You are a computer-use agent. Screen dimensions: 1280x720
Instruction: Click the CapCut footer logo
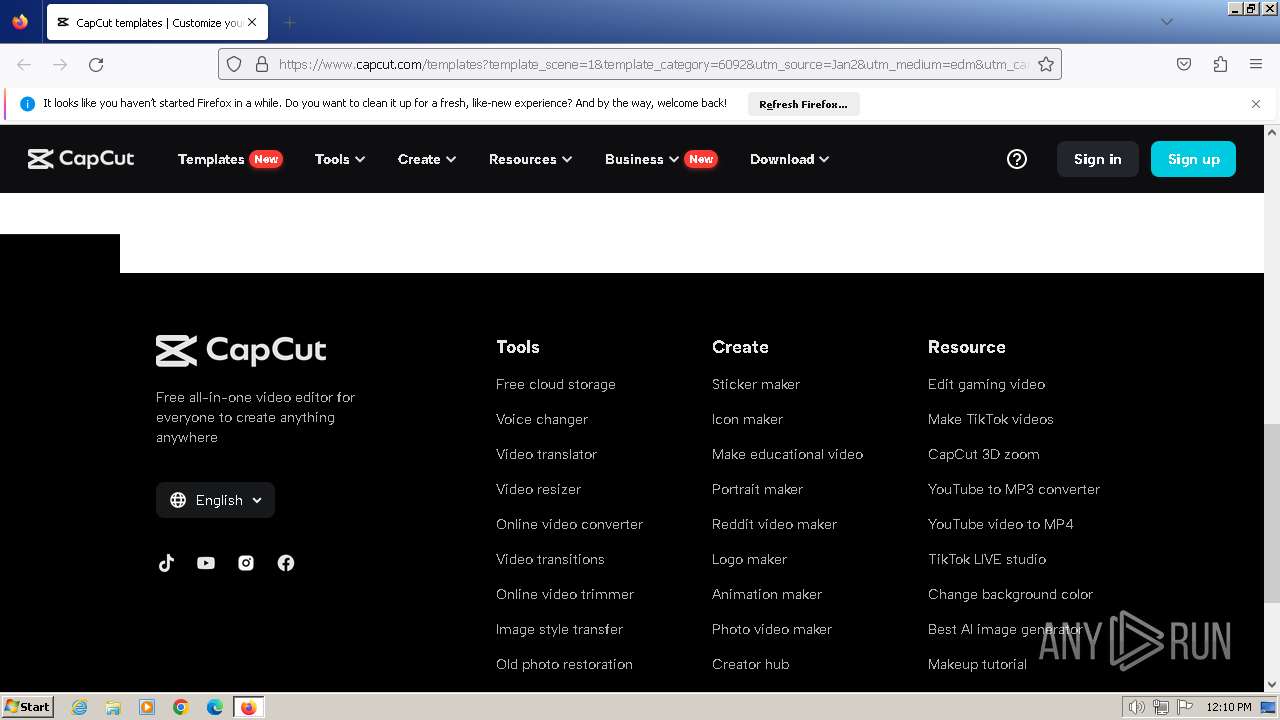pyautogui.click(x=241, y=350)
